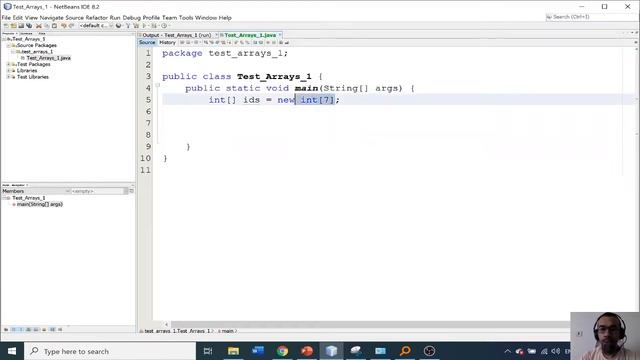Viewport: 640px width, 360px height.
Task: Click the test_arrays_1.Test_Arrays_1 breadcrumb
Action: (x=177, y=331)
